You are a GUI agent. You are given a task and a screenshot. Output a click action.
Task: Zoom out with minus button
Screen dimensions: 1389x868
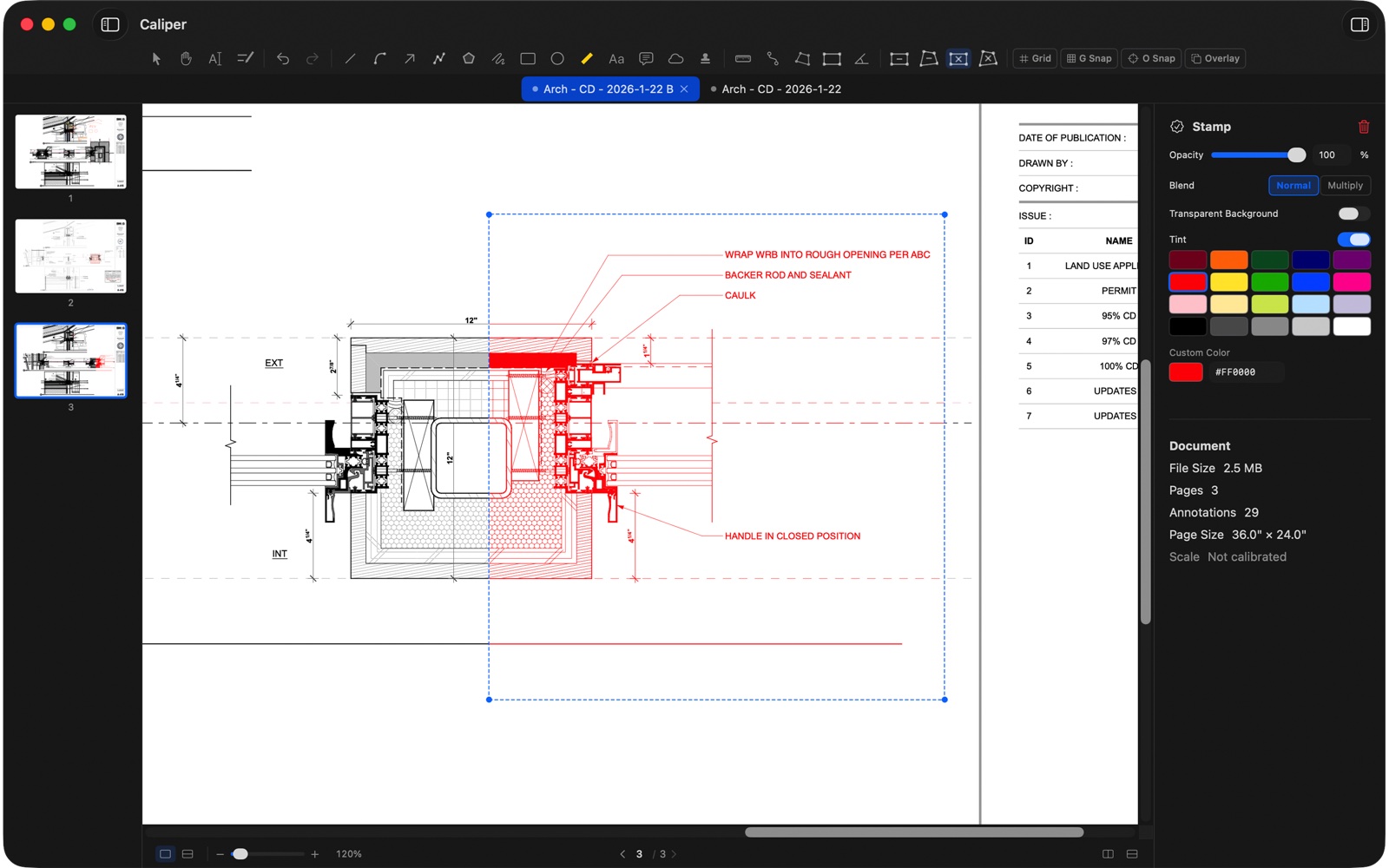click(221, 854)
